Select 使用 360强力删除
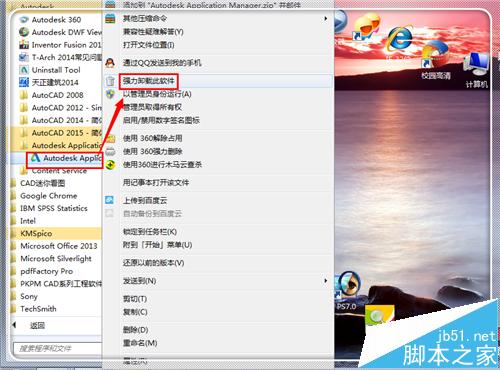Viewport: 500px width, 370px height. (x=218, y=151)
